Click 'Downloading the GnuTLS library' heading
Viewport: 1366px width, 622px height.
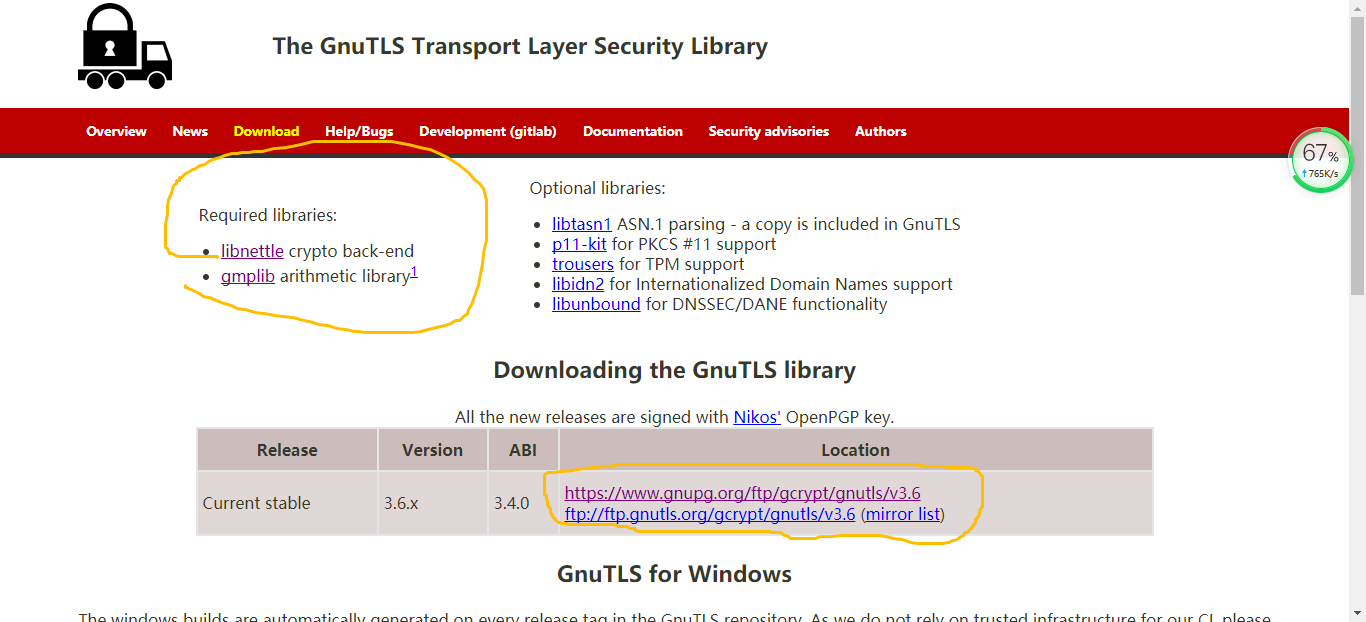tap(675, 370)
